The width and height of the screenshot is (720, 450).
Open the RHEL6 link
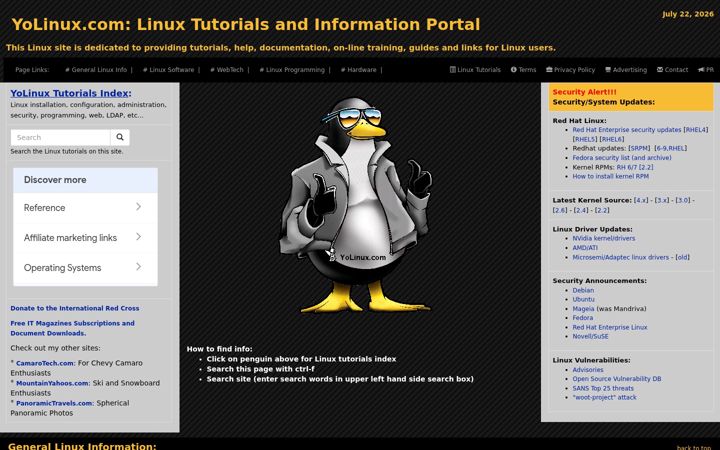(612, 139)
